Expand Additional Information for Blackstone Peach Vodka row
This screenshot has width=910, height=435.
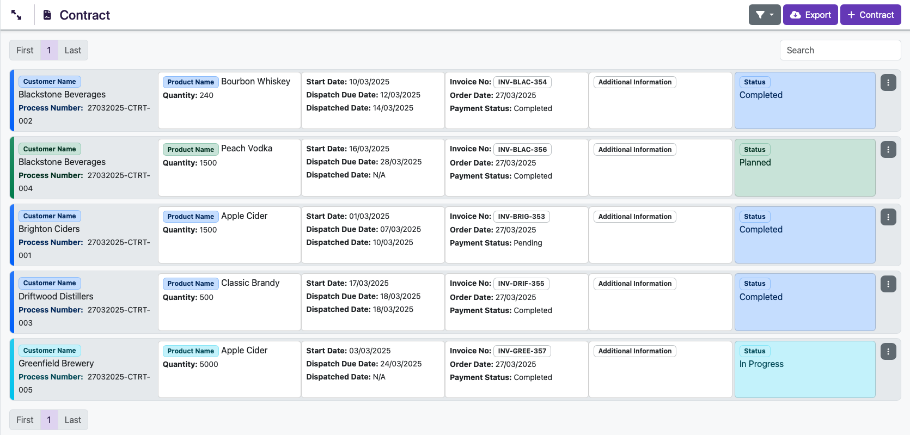click(635, 149)
